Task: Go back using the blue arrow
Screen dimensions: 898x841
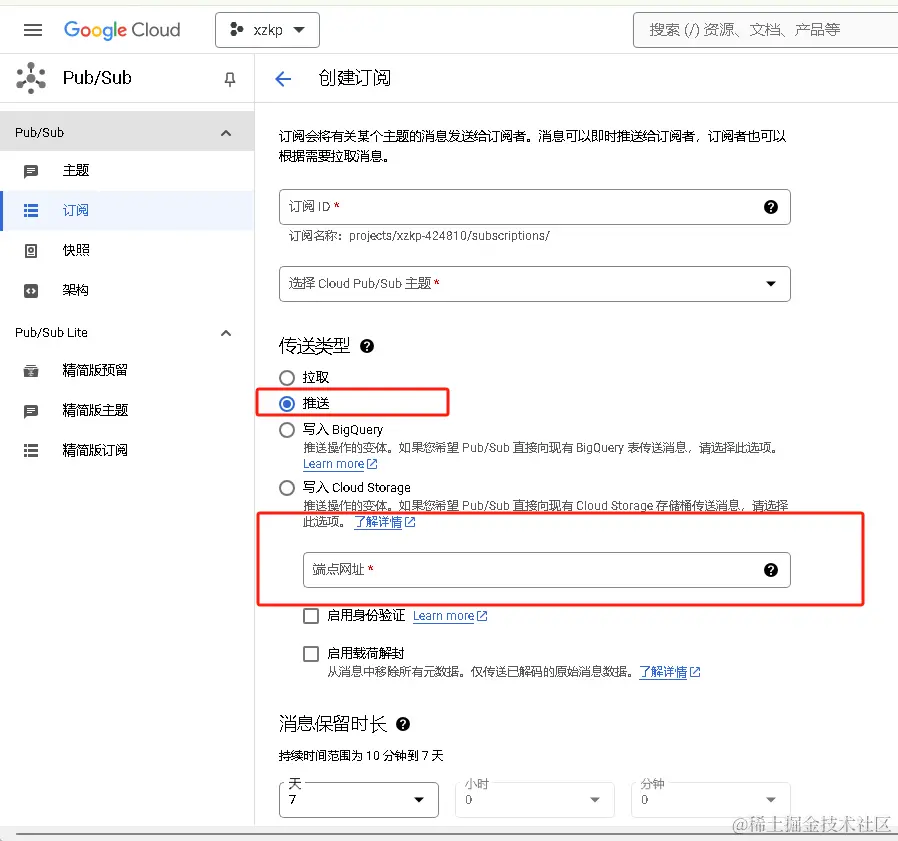Action: pyautogui.click(x=283, y=78)
